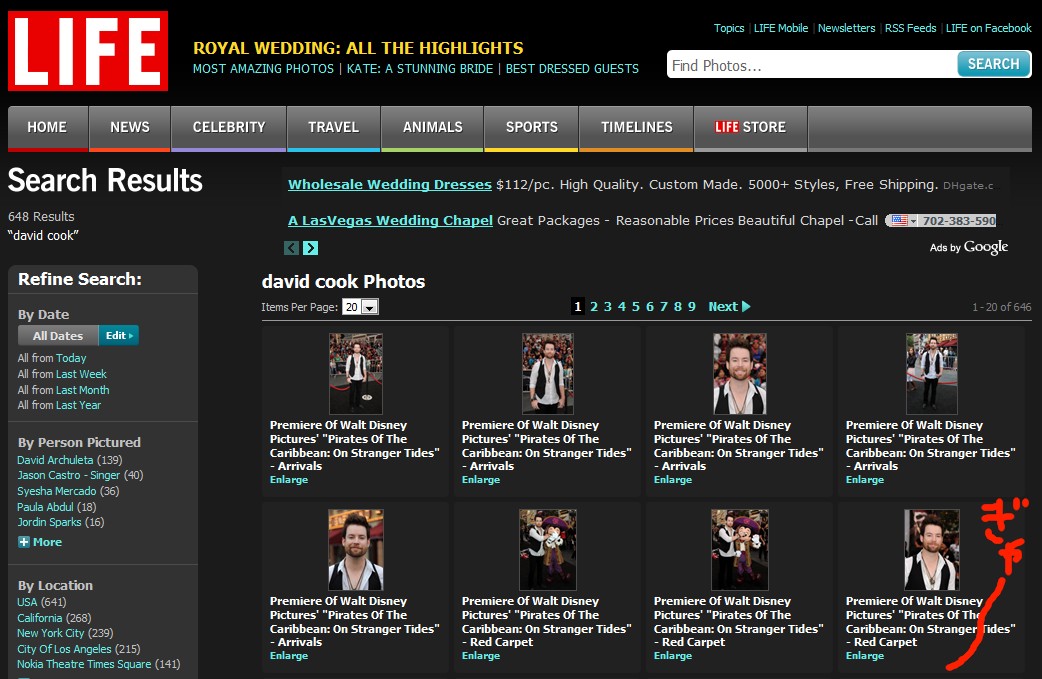1042x679 pixels.
Task: Open the TRAVEL tab
Action: [x=334, y=128]
